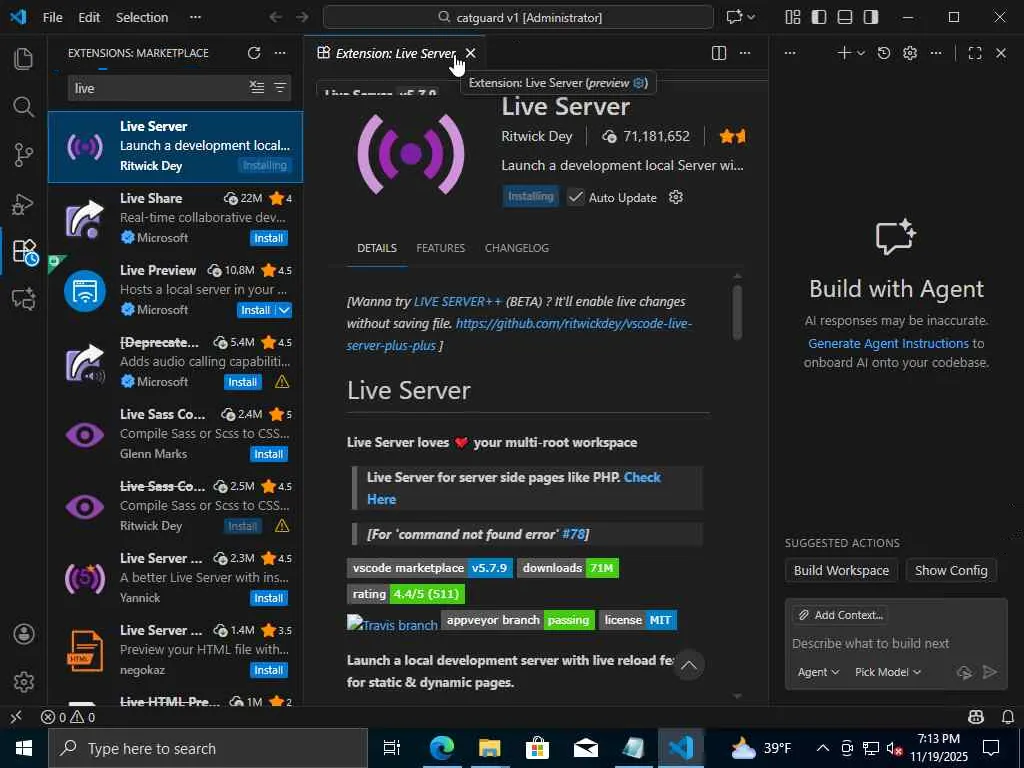Install Live Sass Compiler by Glenn Marks
This screenshot has width=1024, height=768.
(x=268, y=454)
